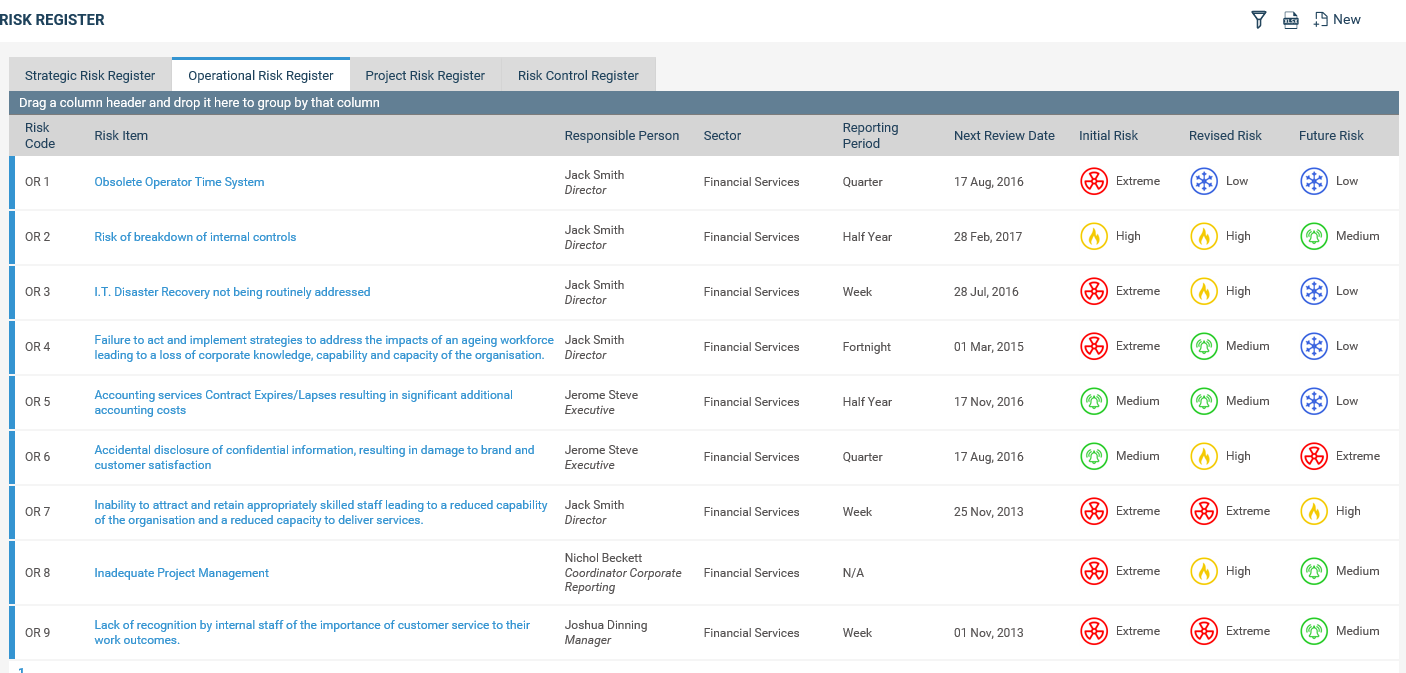This screenshot has height=673, width=1406.
Task: Select the green Medium initial risk icon for OR 5
Action: (x=1094, y=401)
